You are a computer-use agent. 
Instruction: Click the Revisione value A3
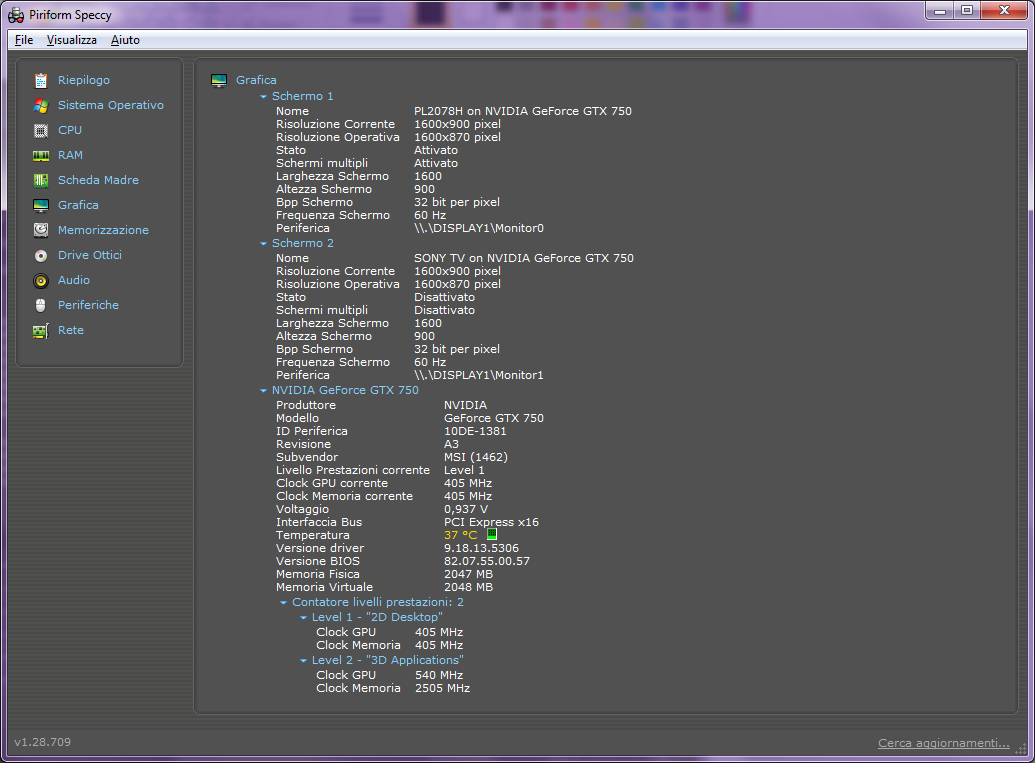451,444
